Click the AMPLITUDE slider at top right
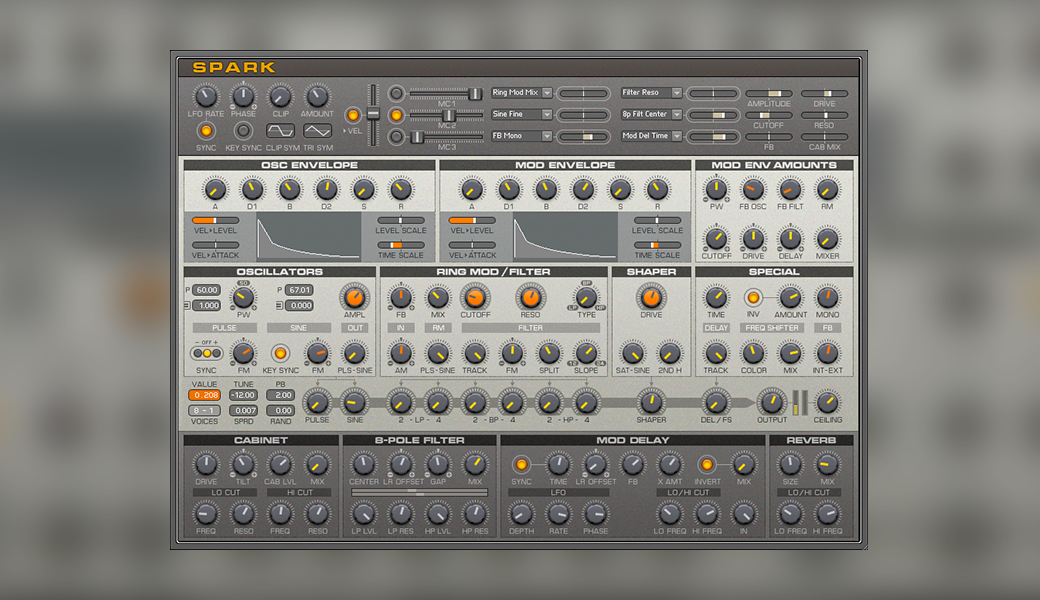This screenshot has height=600, width=1040. pos(769,93)
